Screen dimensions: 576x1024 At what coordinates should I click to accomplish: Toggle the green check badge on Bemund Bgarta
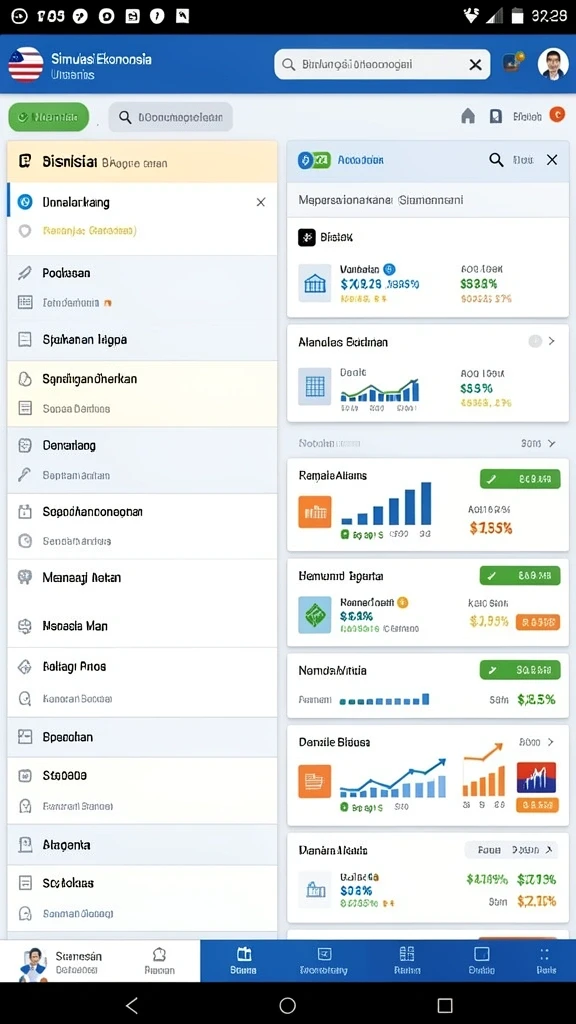[x=520, y=575]
